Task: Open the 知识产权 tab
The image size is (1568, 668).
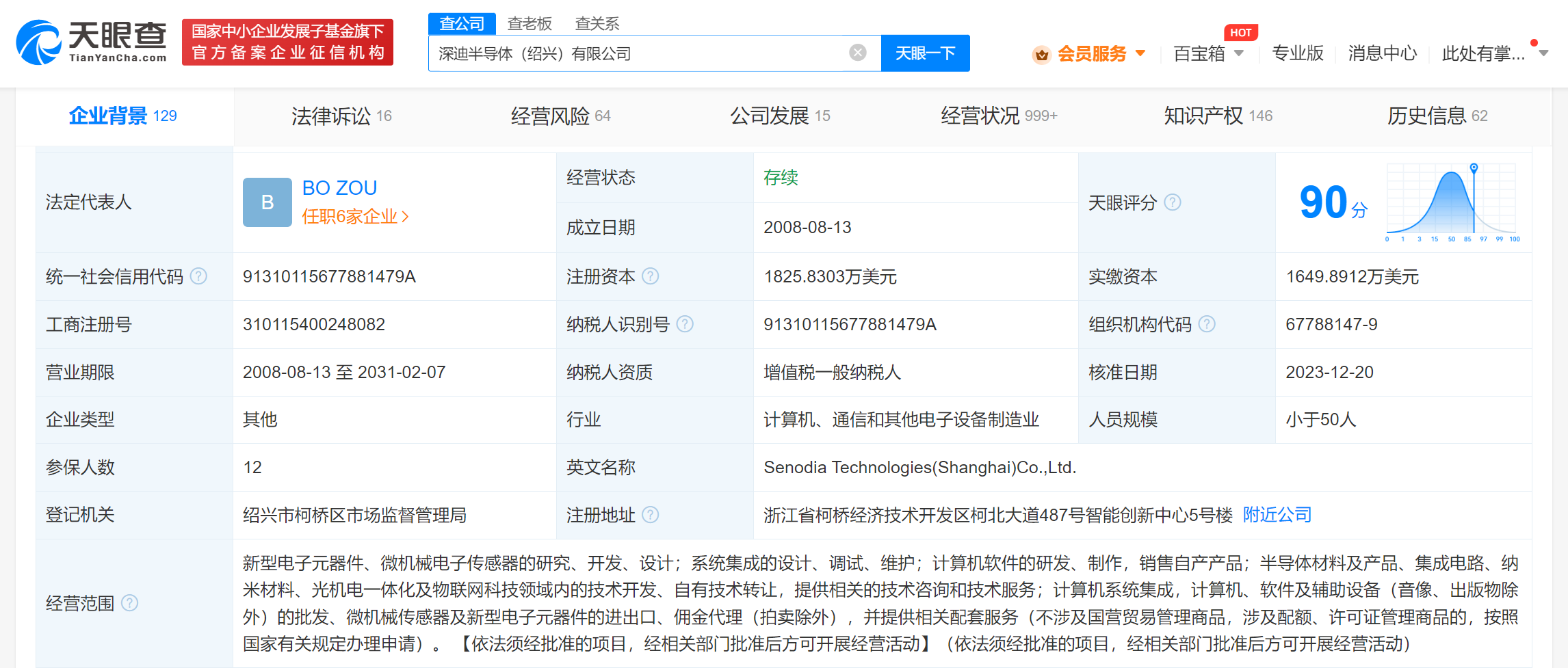Action: [1218, 116]
